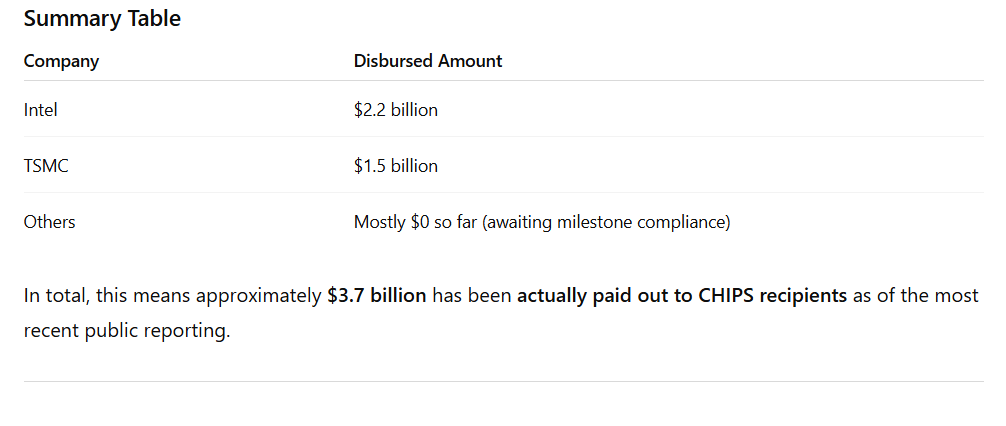
Task: Click the bold "$3.7 billion" total
Action: tap(377, 296)
